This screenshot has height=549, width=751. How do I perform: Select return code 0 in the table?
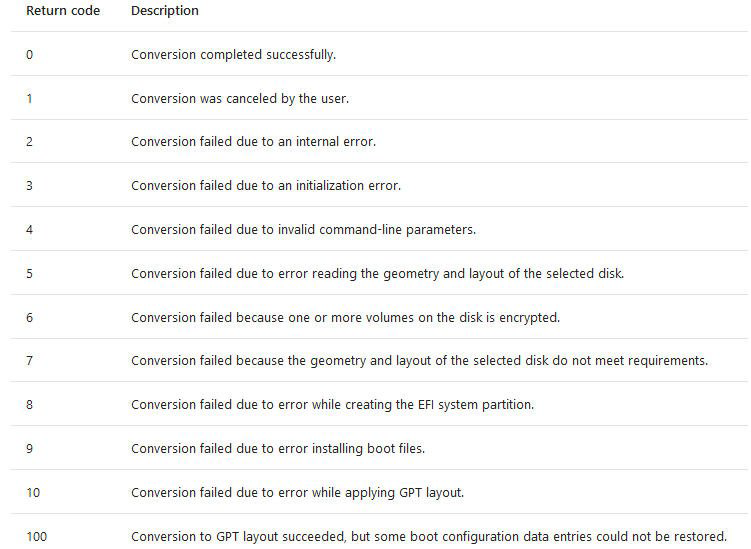[x=30, y=55]
